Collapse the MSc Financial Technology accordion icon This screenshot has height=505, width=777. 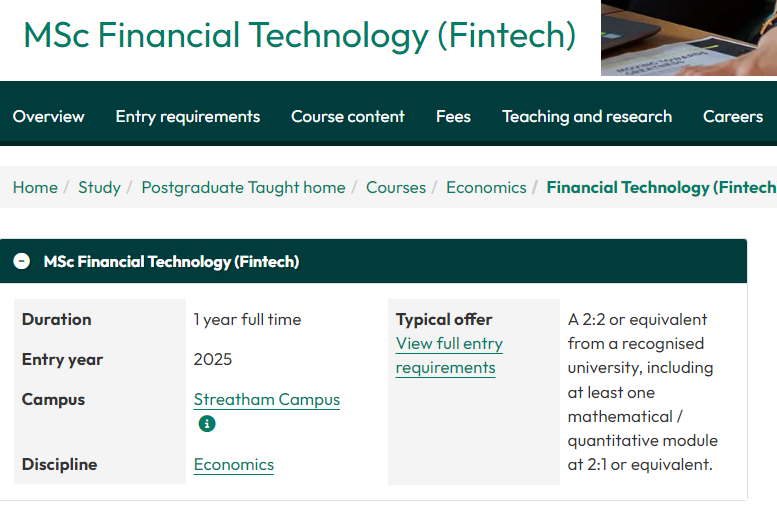pos(21,261)
